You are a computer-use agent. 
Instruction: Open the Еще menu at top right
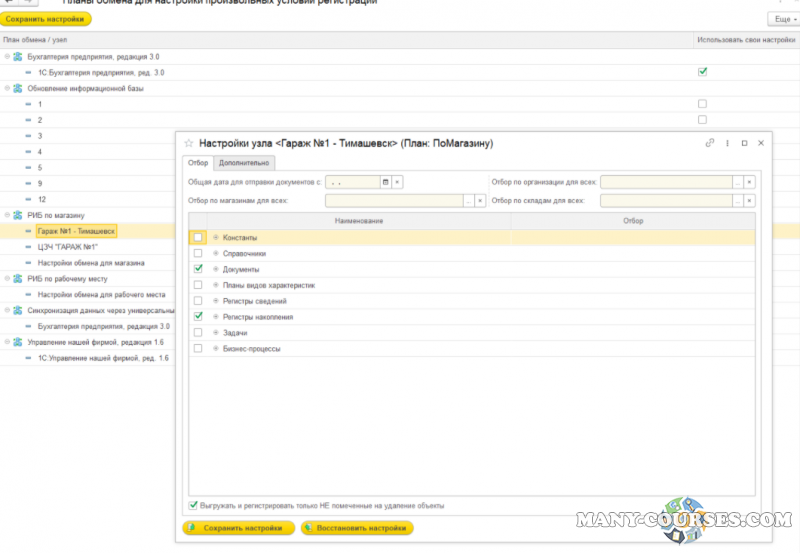pos(781,19)
